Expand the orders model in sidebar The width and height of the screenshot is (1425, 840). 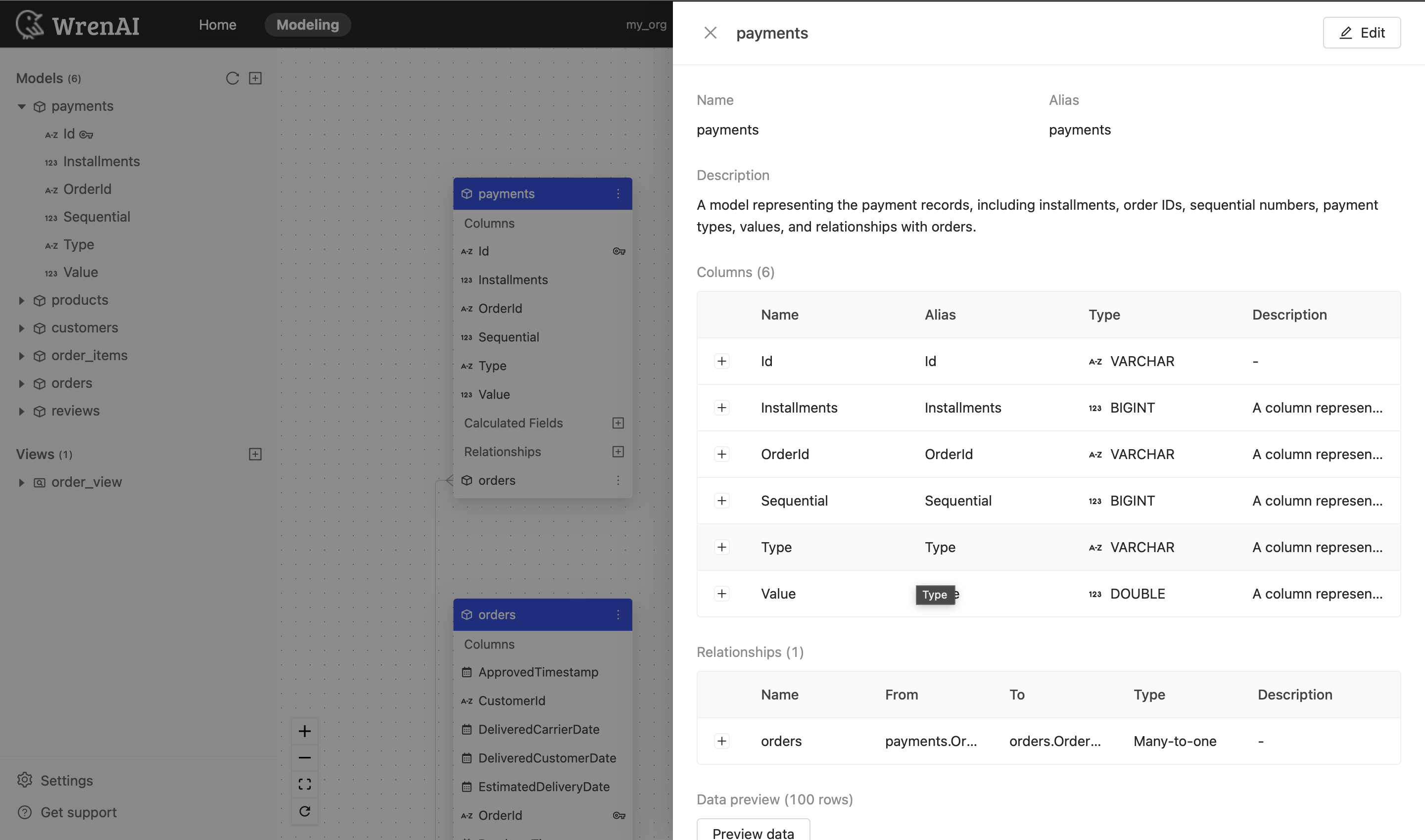pos(21,383)
